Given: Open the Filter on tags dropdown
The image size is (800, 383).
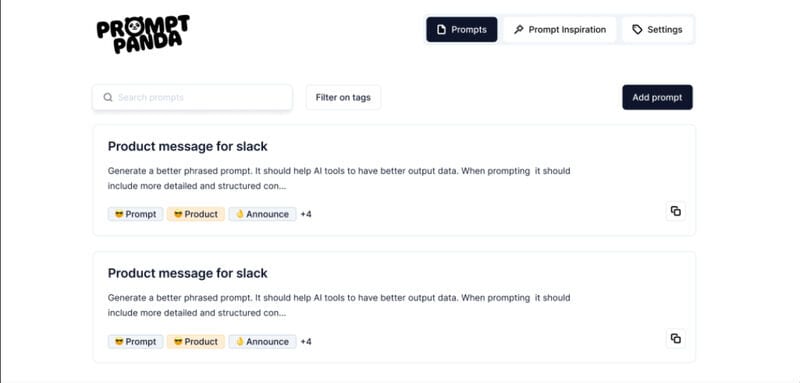Looking at the screenshot, I should tap(343, 97).
